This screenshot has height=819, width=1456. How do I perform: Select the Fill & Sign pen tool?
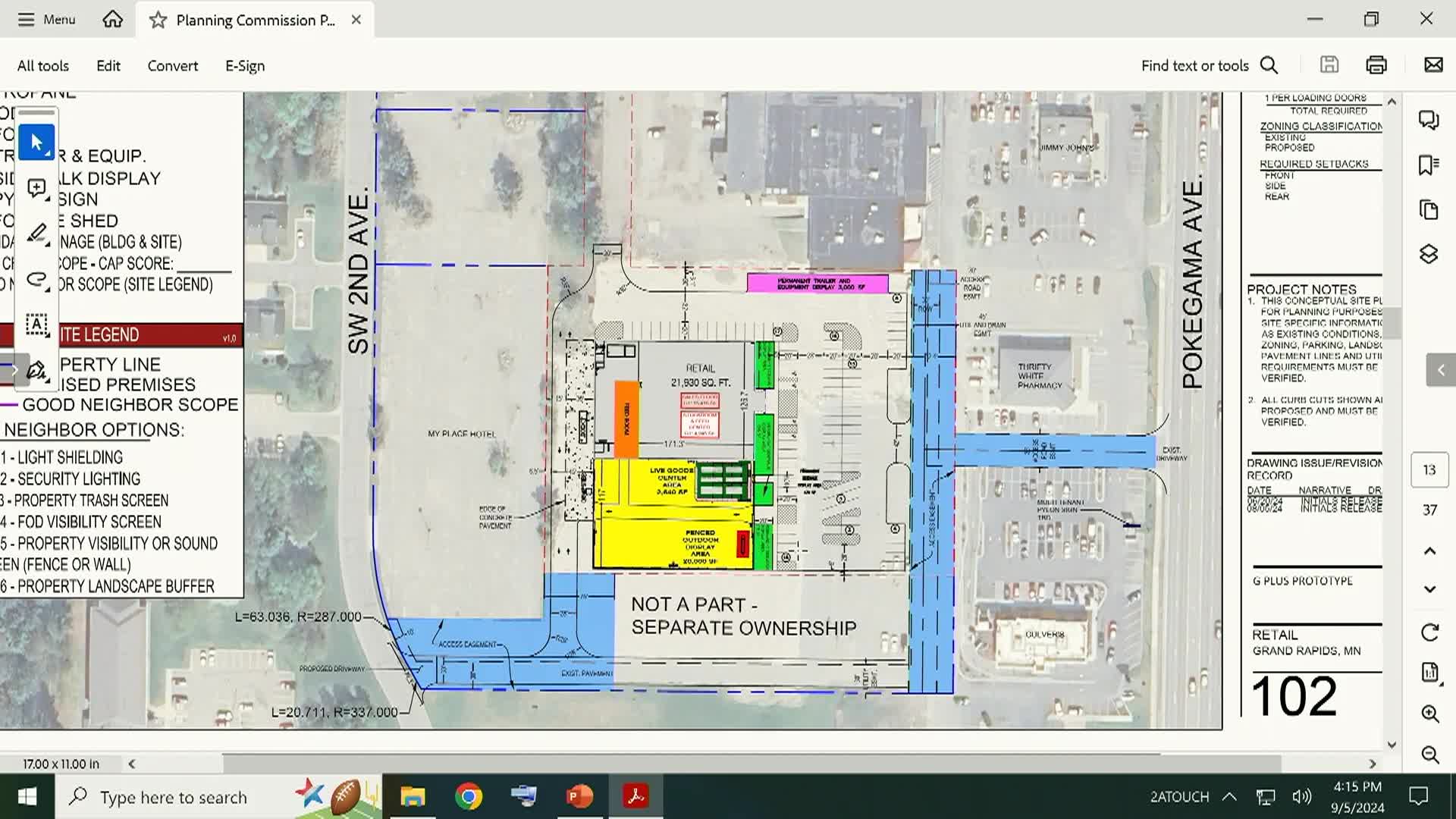coord(36,370)
